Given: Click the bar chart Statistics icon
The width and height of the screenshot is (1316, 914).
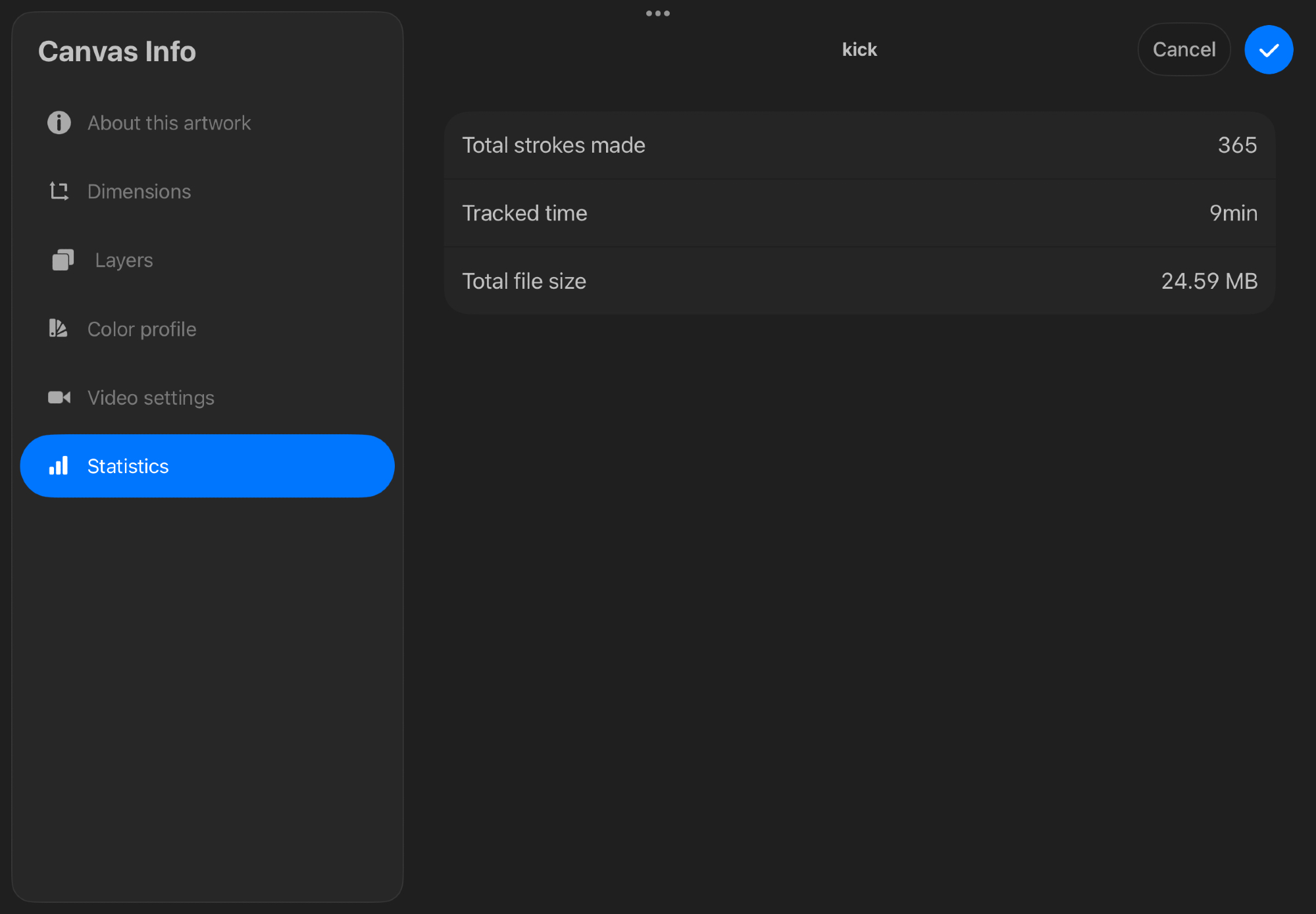Looking at the screenshot, I should click(x=59, y=466).
